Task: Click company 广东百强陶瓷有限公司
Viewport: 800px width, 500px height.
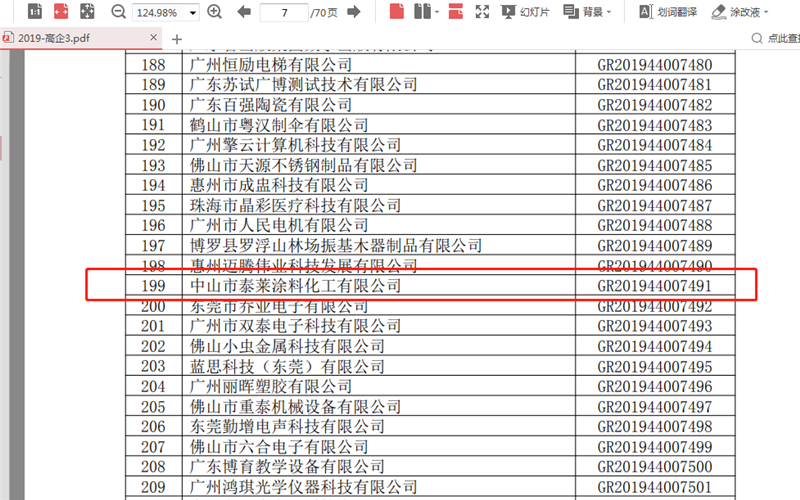Action: click(271, 105)
